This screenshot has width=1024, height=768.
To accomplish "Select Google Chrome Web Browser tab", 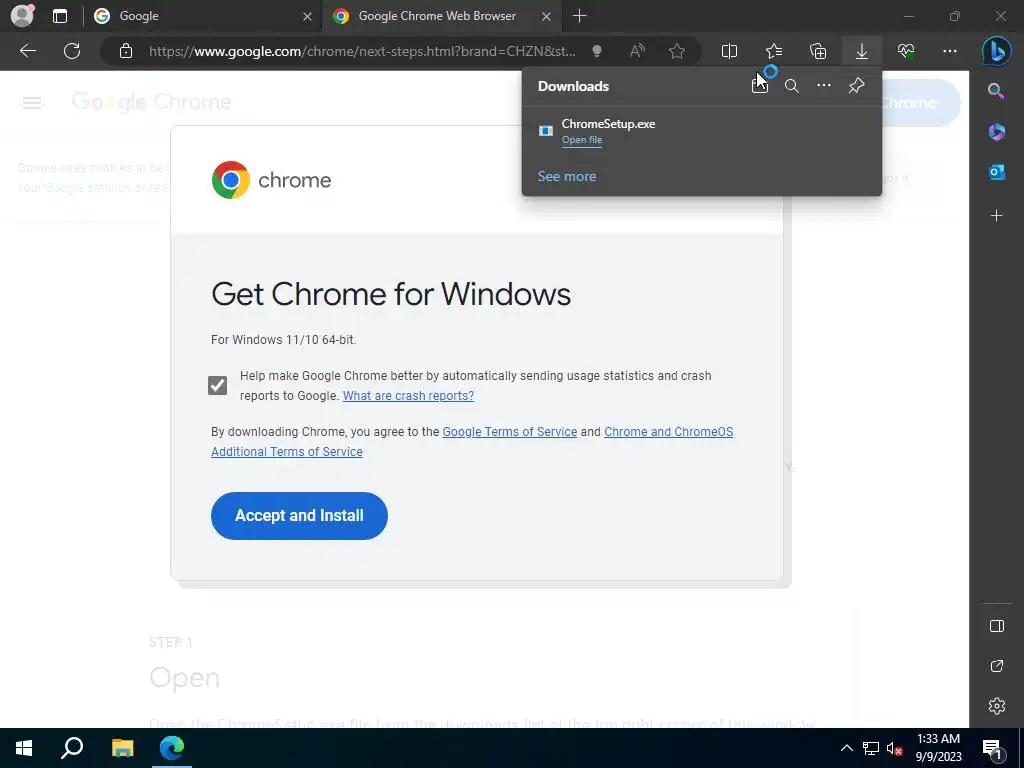I will click(x=436, y=16).
